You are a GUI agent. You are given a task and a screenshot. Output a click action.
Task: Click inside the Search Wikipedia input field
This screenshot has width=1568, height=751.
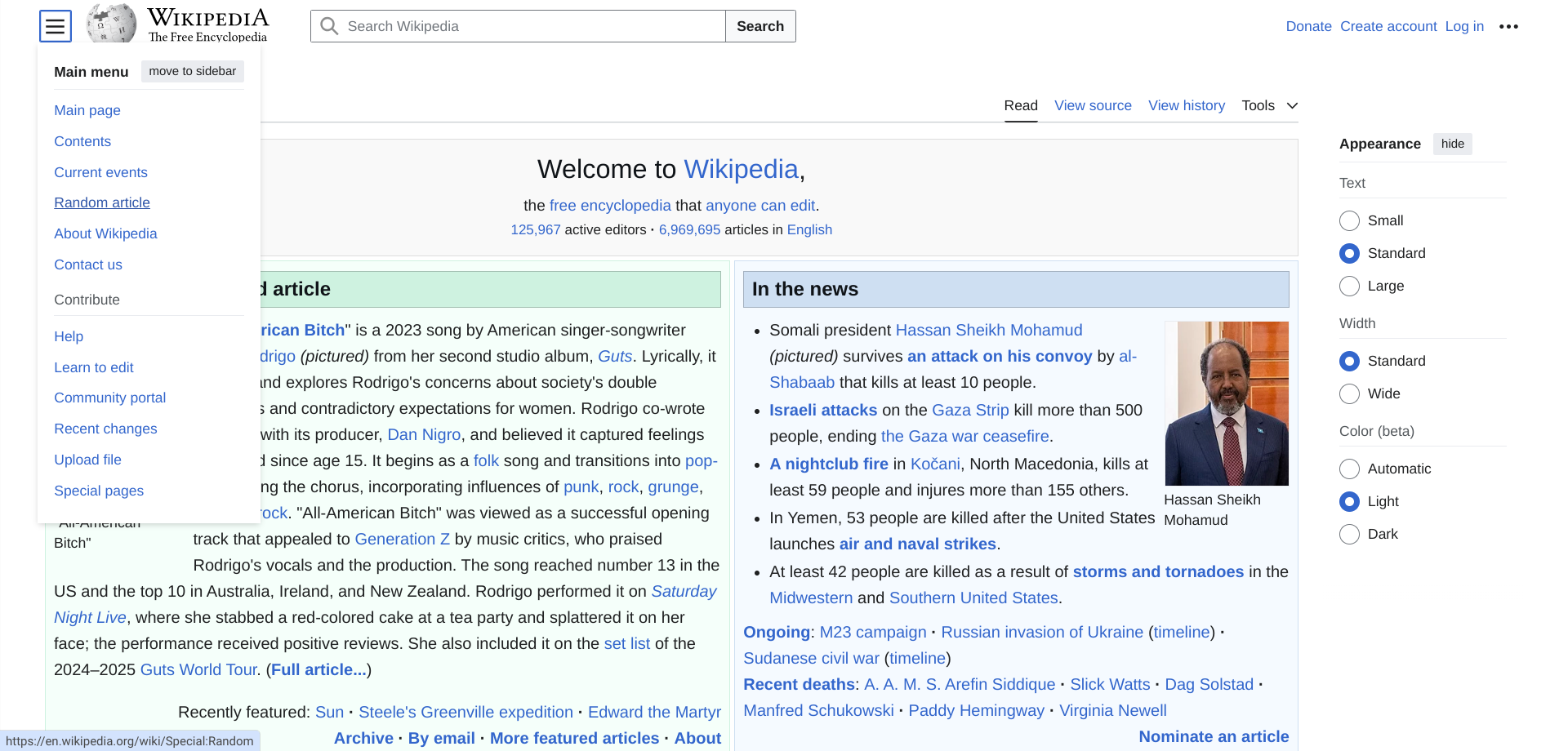click(531, 25)
